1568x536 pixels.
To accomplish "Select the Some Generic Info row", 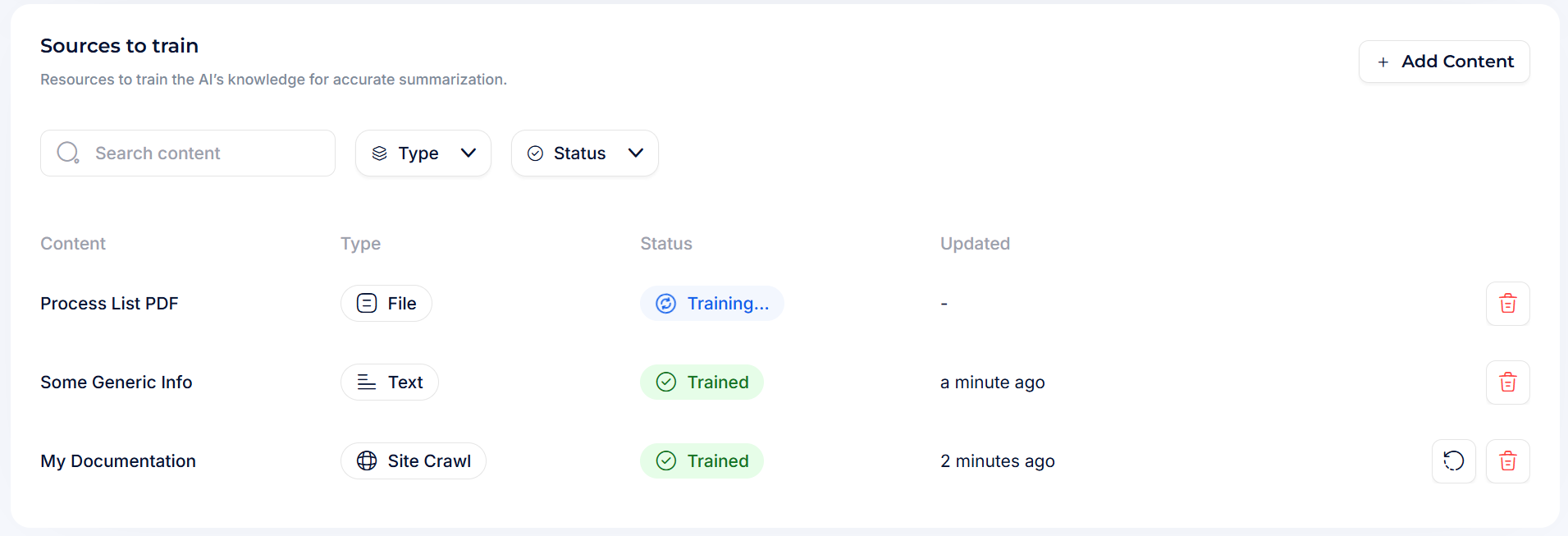I will [117, 383].
